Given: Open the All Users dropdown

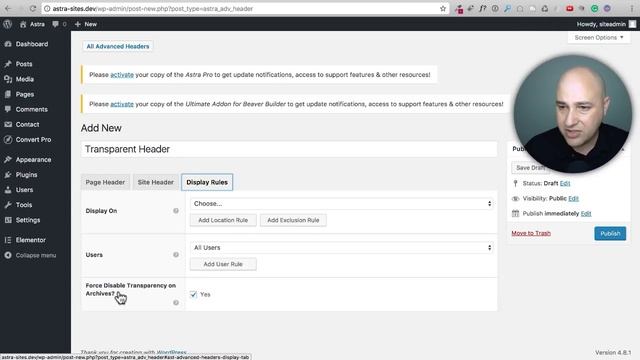Looking at the screenshot, I should (x=342, y=248).
